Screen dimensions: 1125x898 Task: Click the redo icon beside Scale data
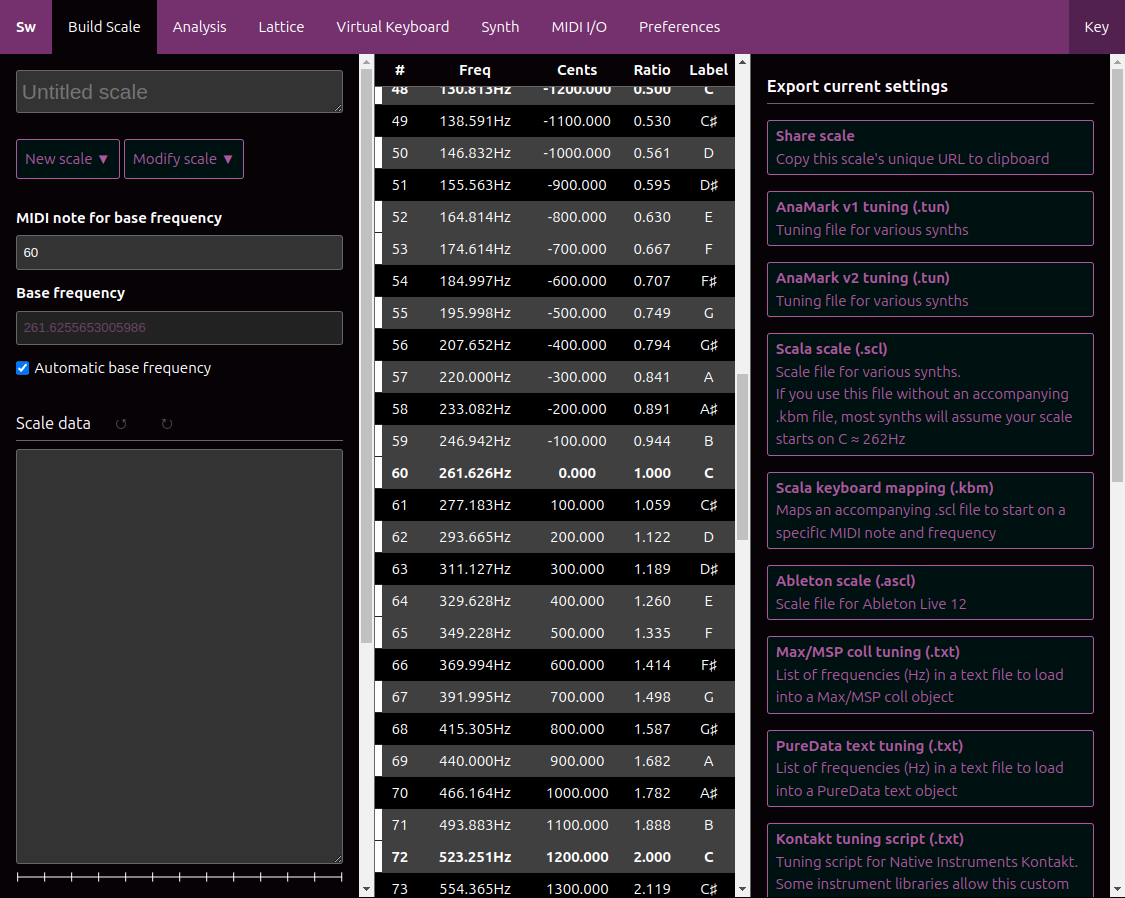coord(167,424)
